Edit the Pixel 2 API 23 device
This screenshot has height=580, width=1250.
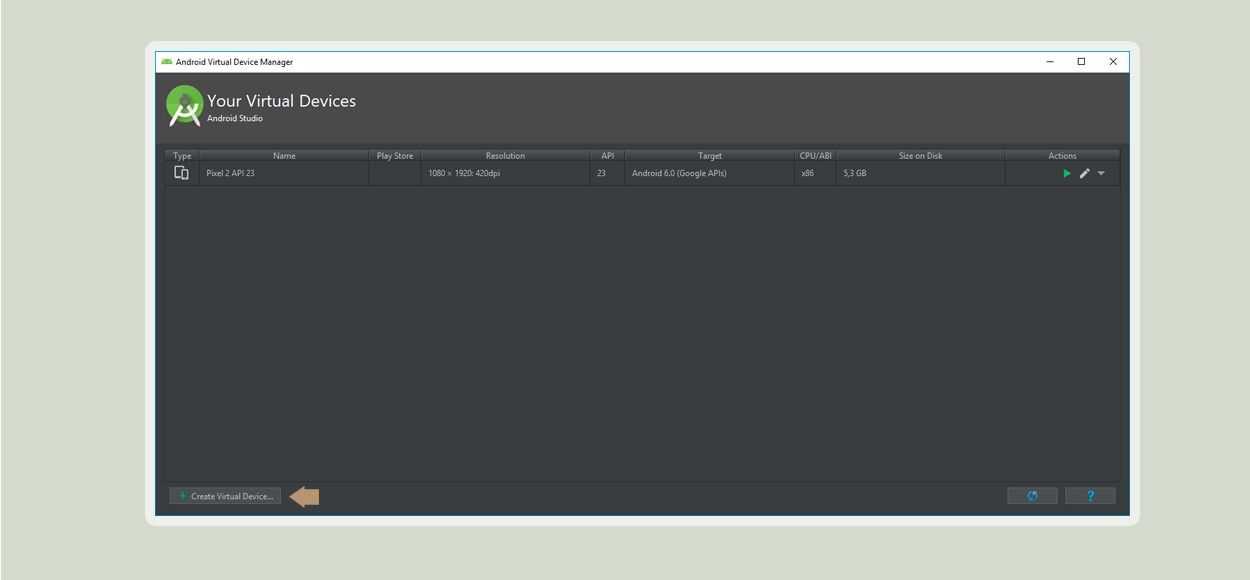(1084, 173)
